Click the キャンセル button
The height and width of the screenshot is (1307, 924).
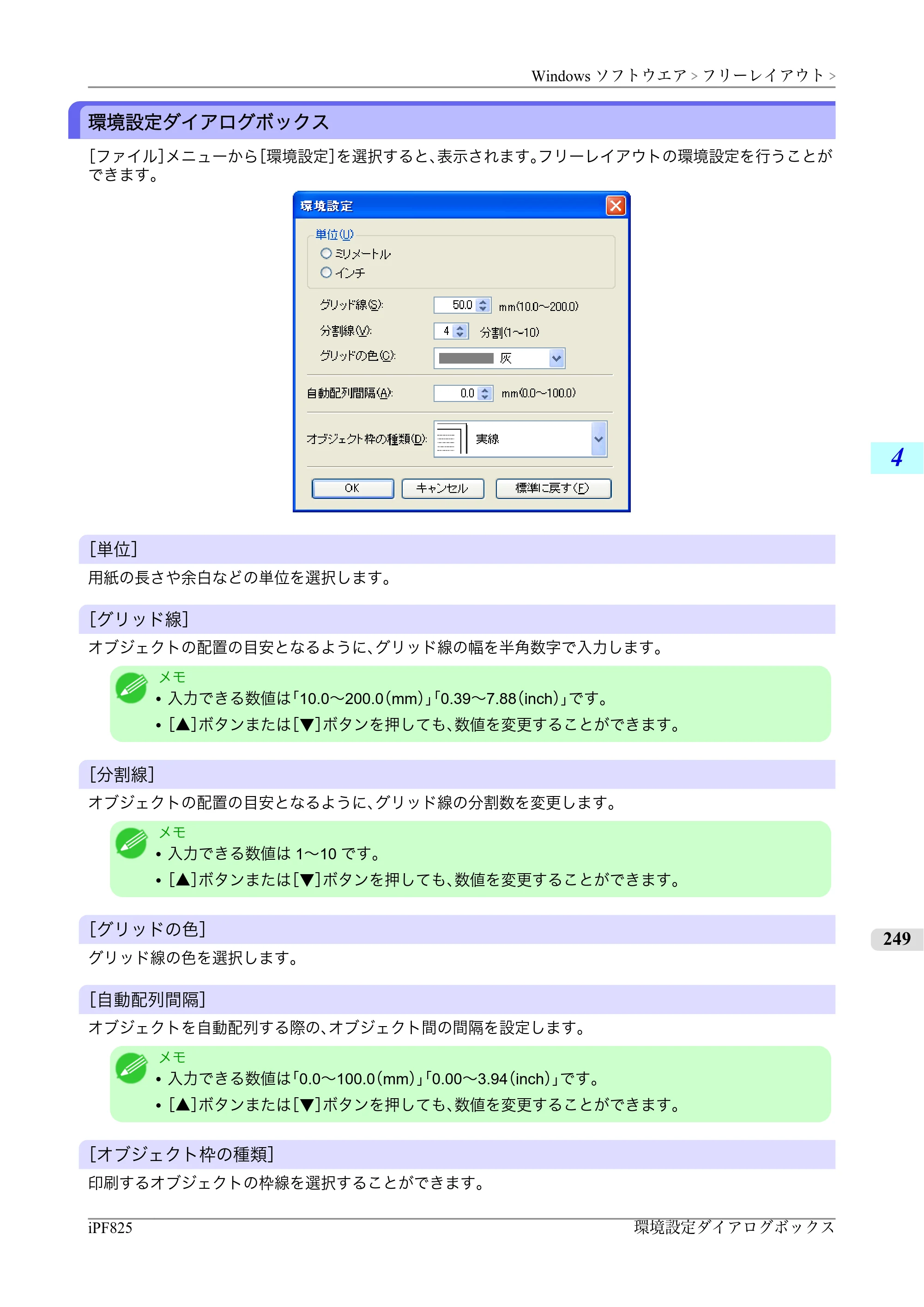pyautogui.click(x=443, y=488)
